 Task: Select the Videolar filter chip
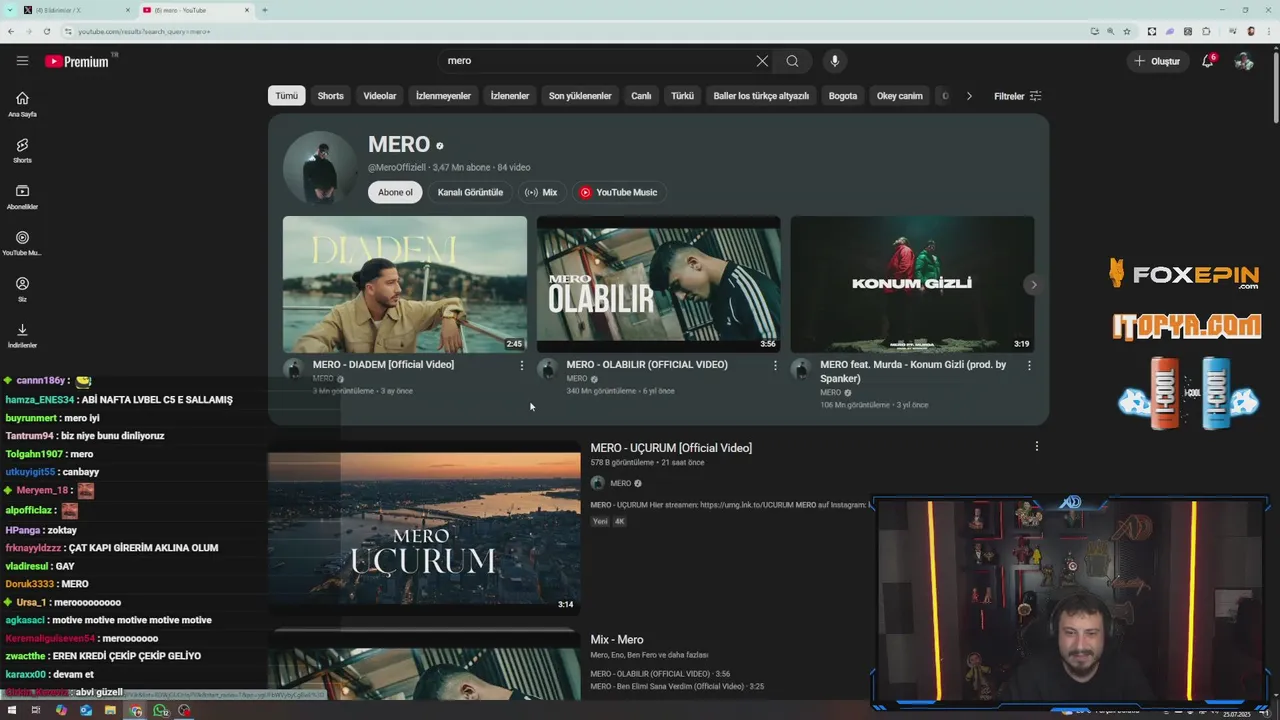tap(380, 96)
